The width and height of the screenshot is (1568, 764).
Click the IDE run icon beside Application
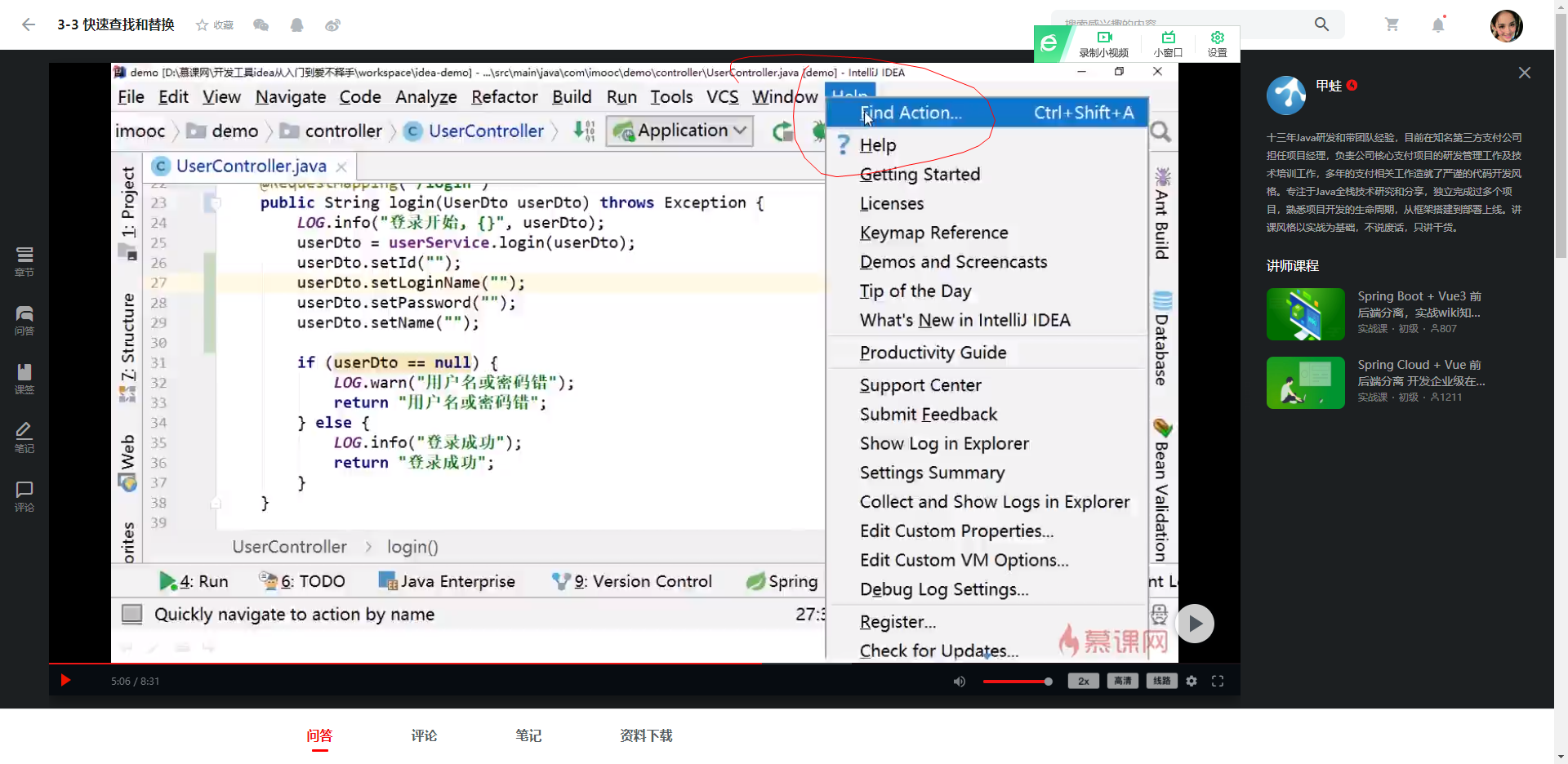(782, 131)
